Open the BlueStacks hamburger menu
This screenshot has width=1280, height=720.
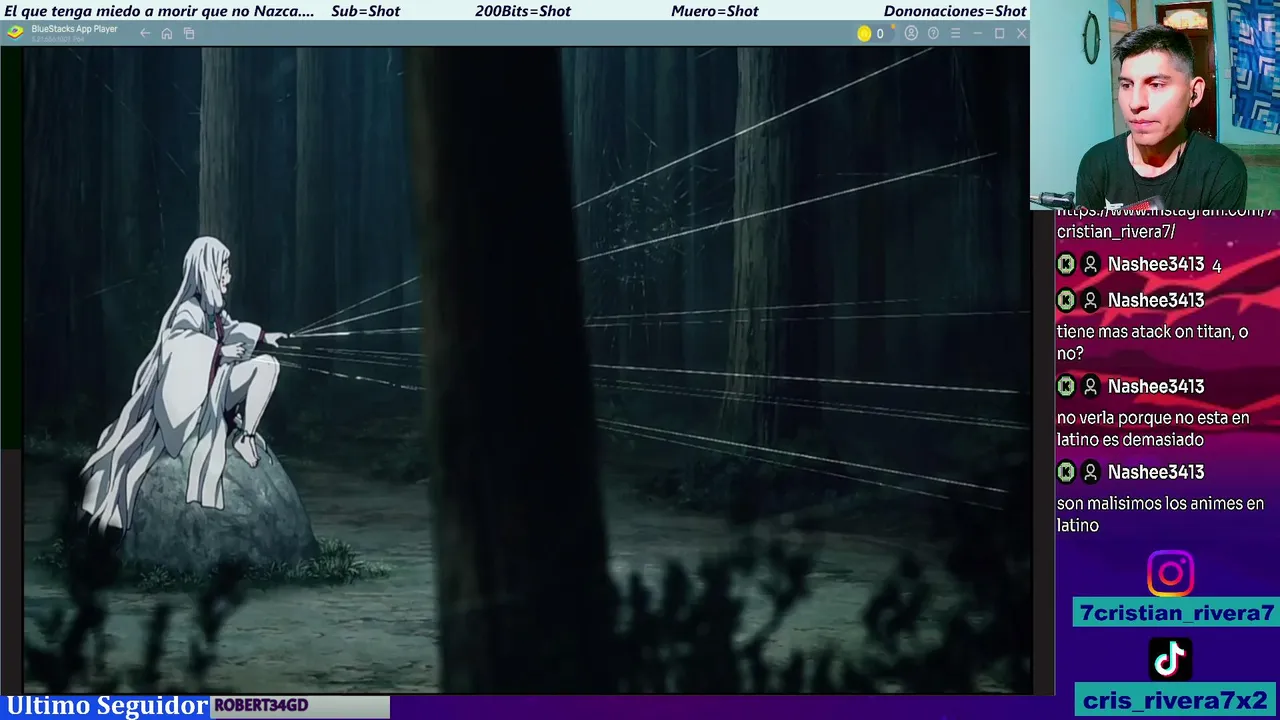coord(955,33)
